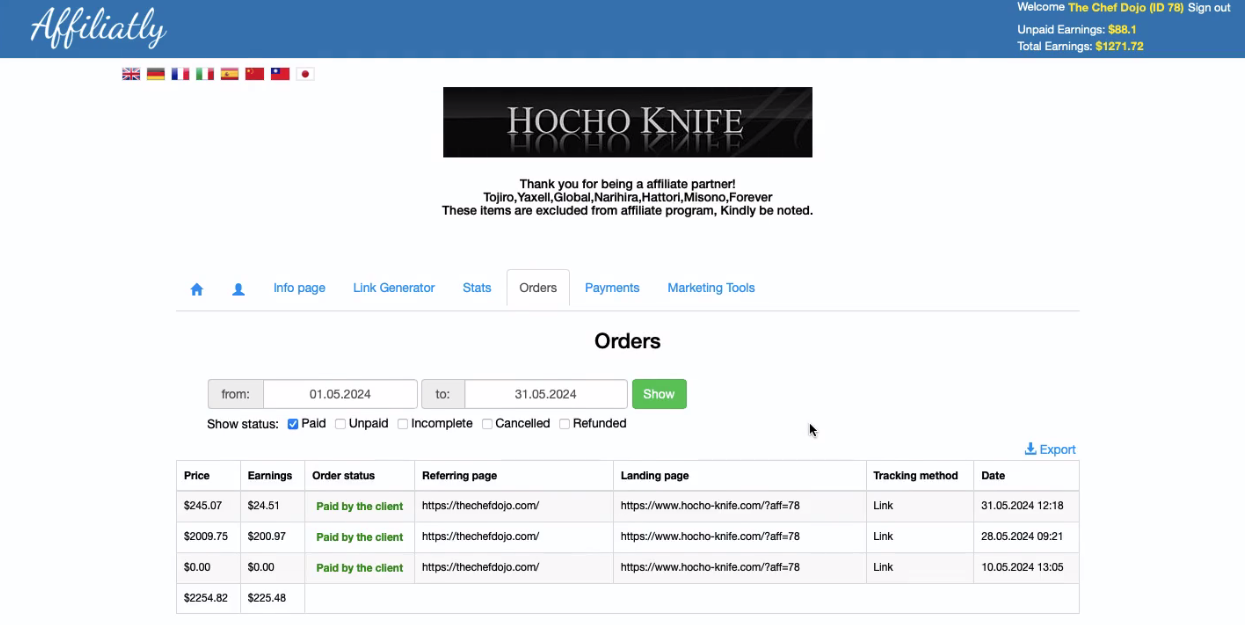Viewport: 1245px width, 625px height.
Task: Open the Info page tab
Action: [299, 288]
